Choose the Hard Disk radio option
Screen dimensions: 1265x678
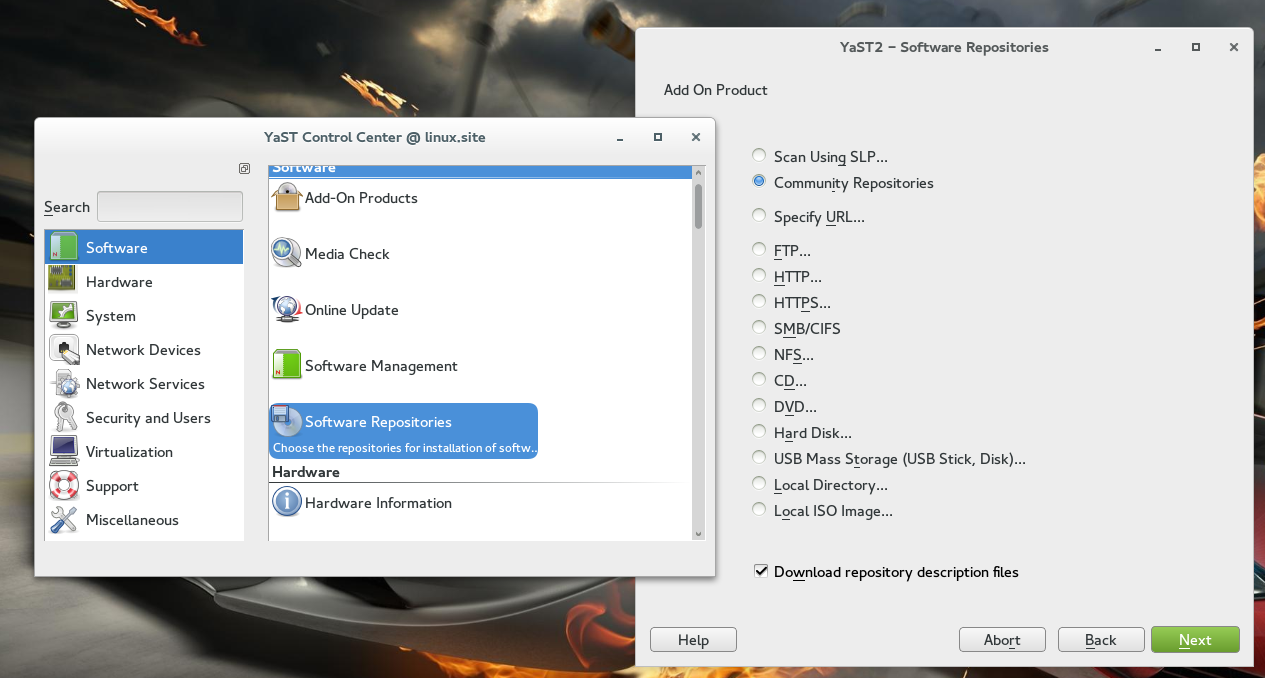click(x=759, y=431)
